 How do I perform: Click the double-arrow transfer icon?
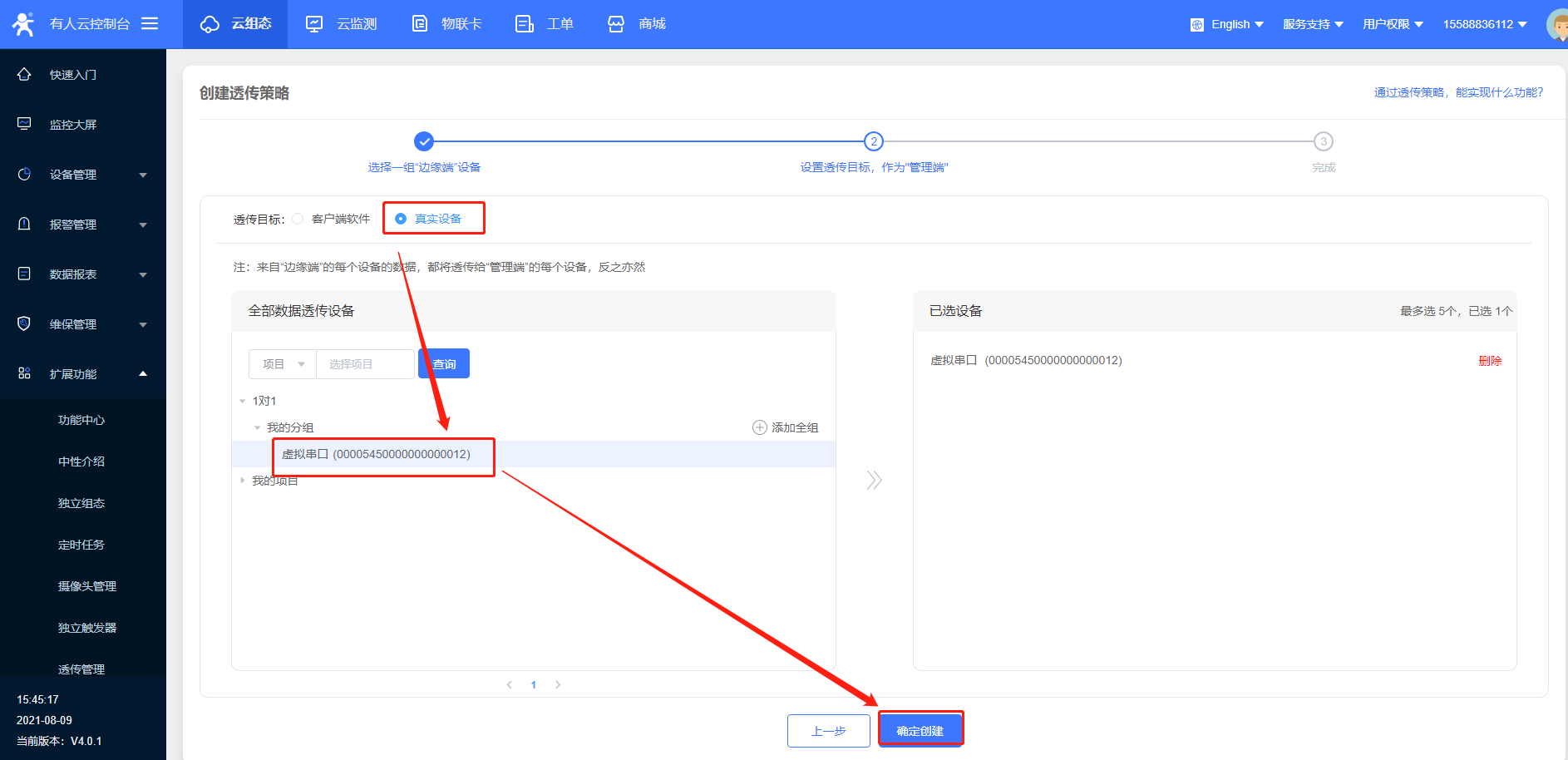(x=874, y=480)
